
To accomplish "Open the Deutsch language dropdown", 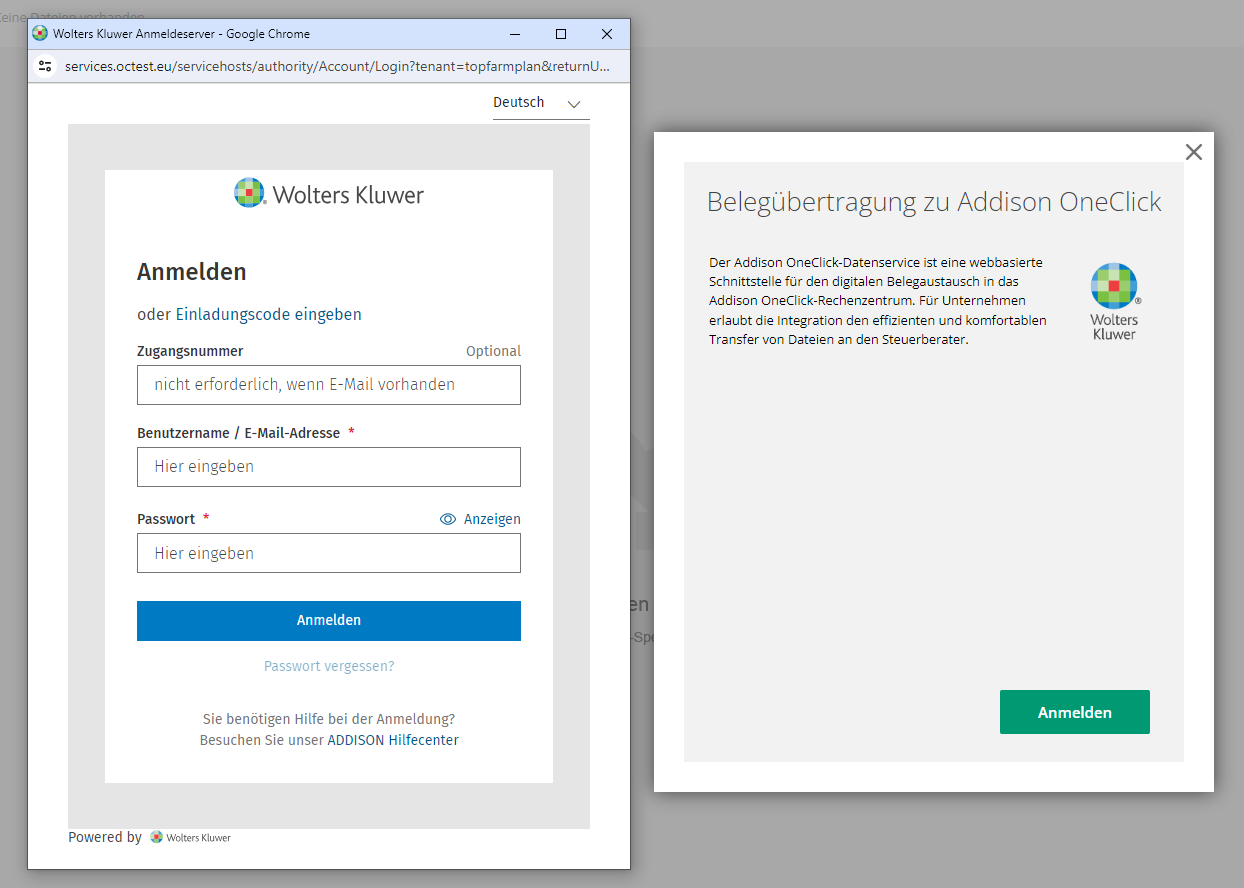I will pos(519,102).
